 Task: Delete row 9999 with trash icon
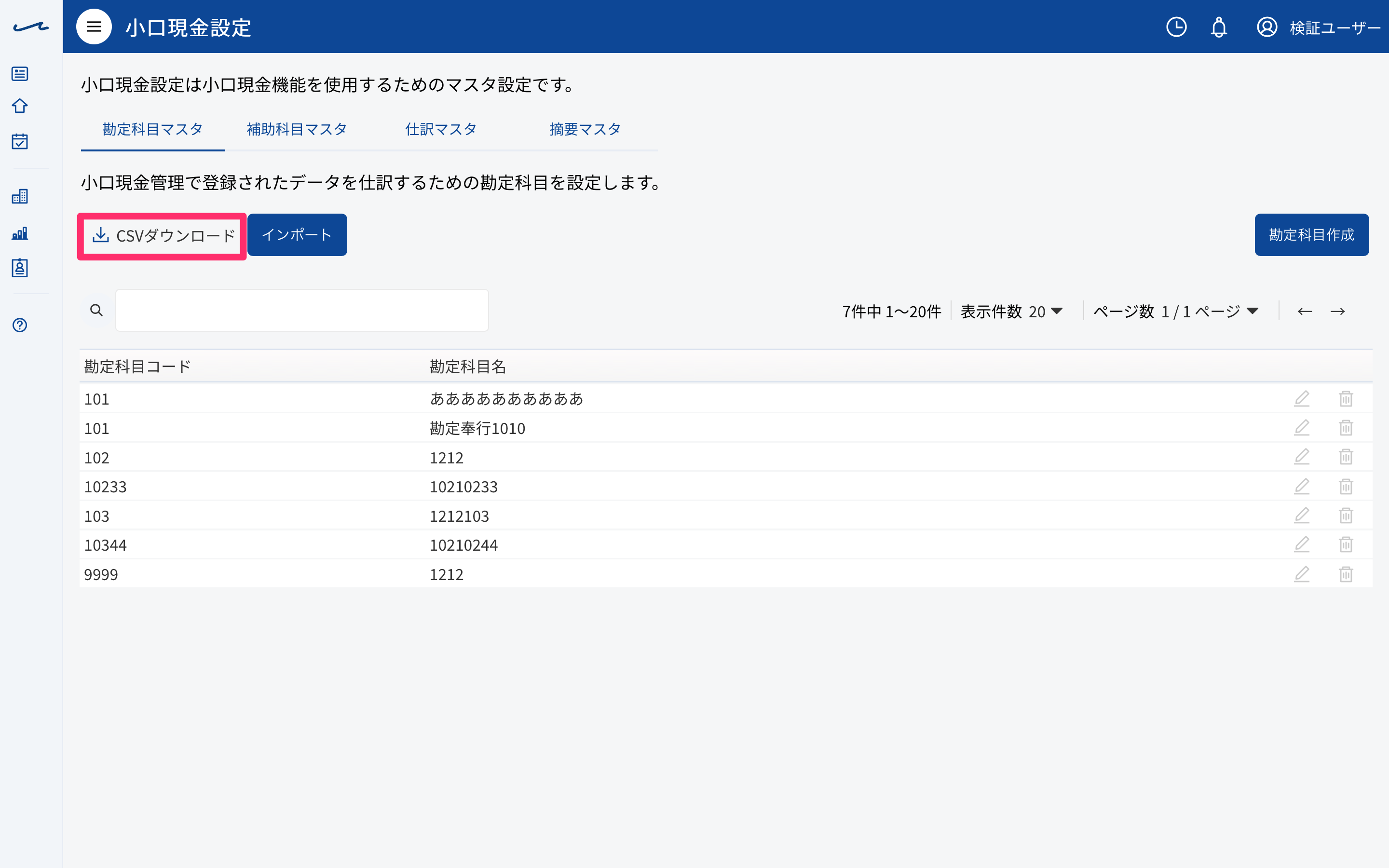(x=1346, y=574)
